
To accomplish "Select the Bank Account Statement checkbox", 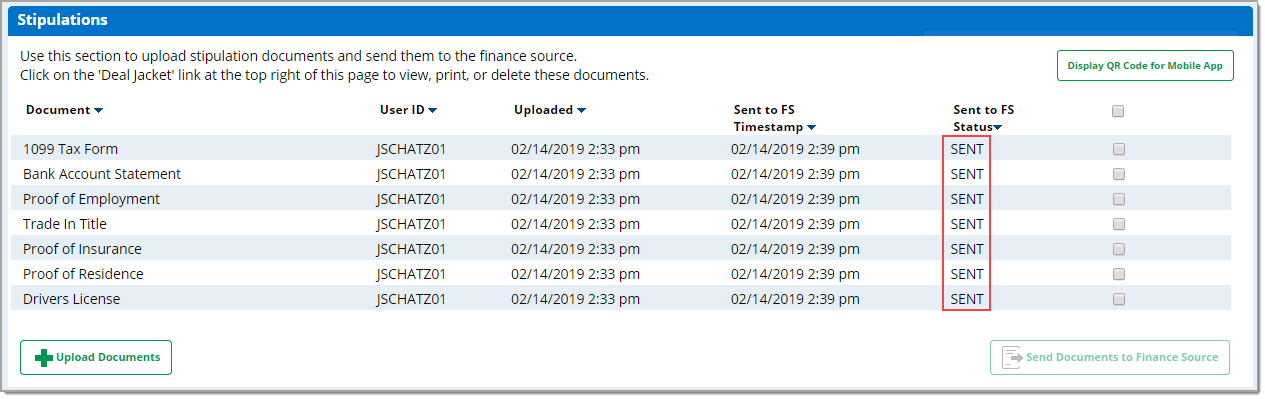I will (x=1119, y=174).
